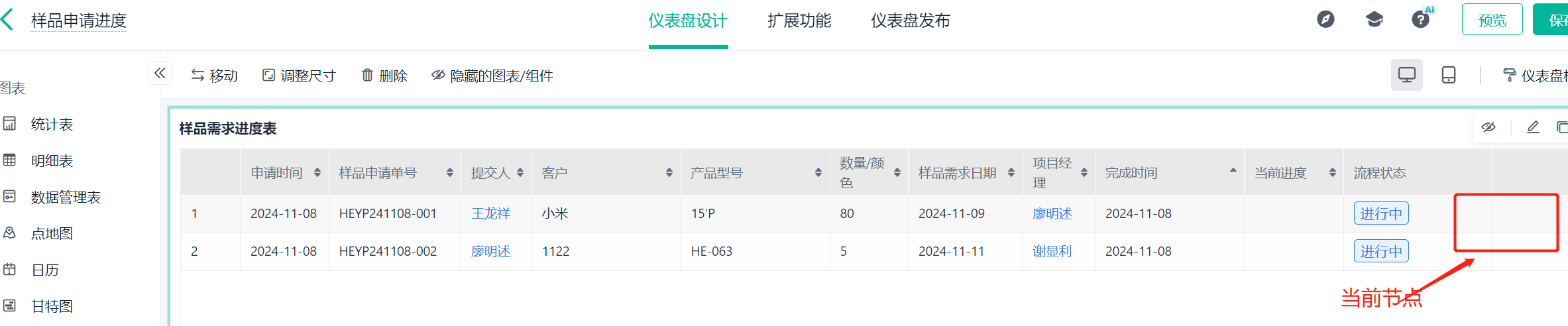Select product model 15'P
The height and width of the screenshot is (326, 1568).
[703, 213]
